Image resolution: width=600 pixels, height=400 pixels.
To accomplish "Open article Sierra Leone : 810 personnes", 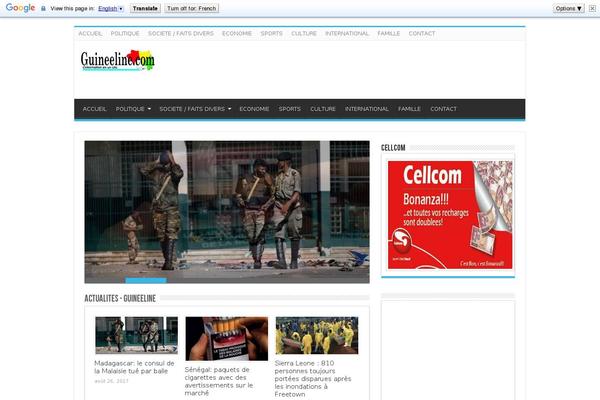I will (313, 379).
